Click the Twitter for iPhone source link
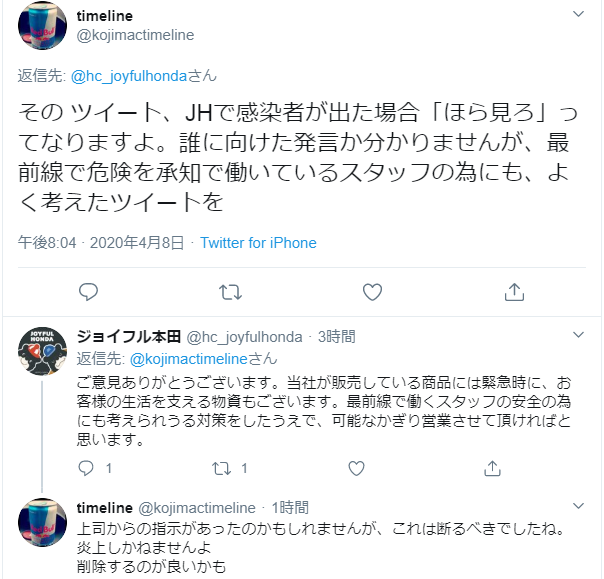604x579 pixels. [x=258, y=243]
